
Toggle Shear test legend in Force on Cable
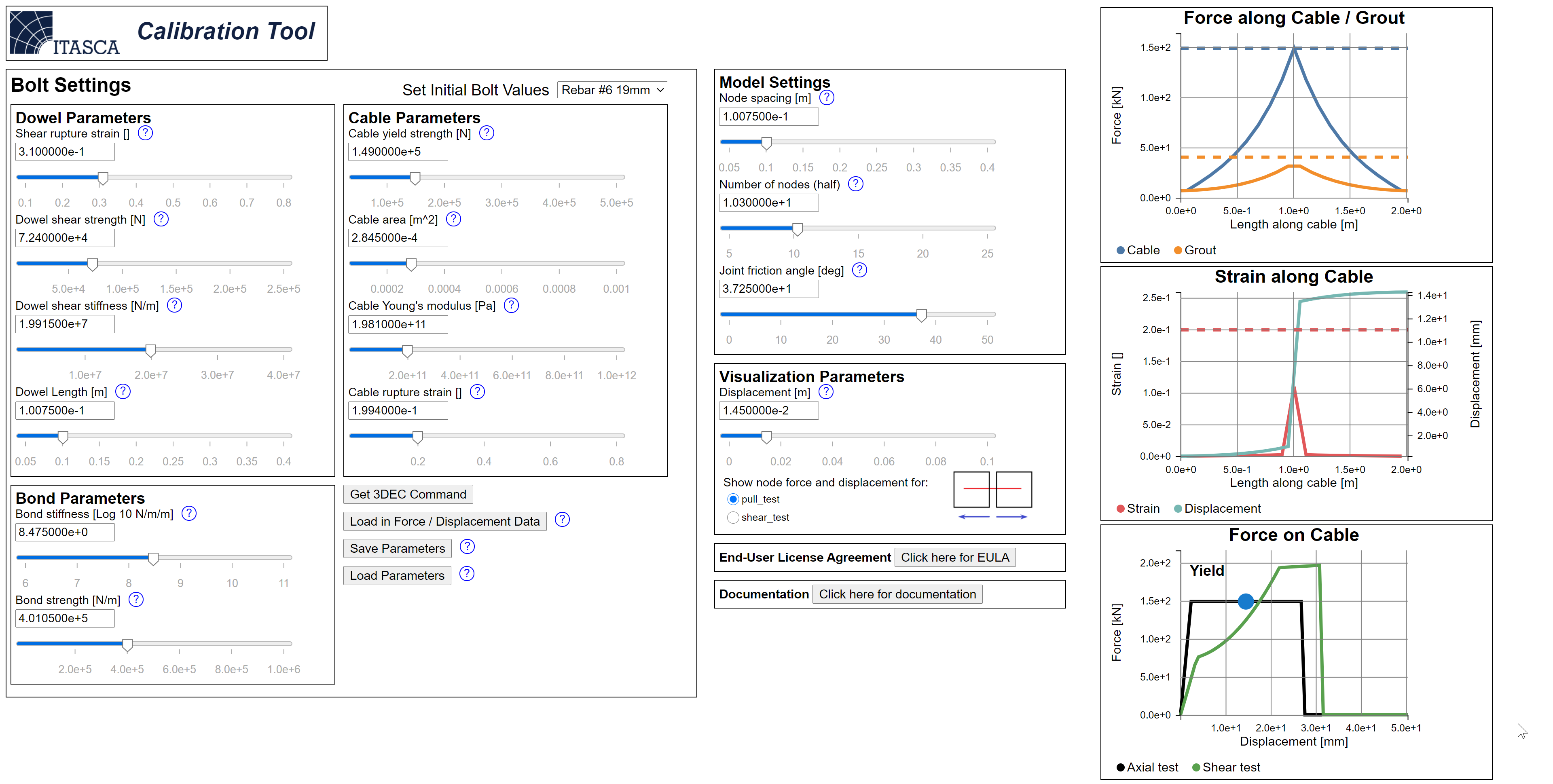1226,767
